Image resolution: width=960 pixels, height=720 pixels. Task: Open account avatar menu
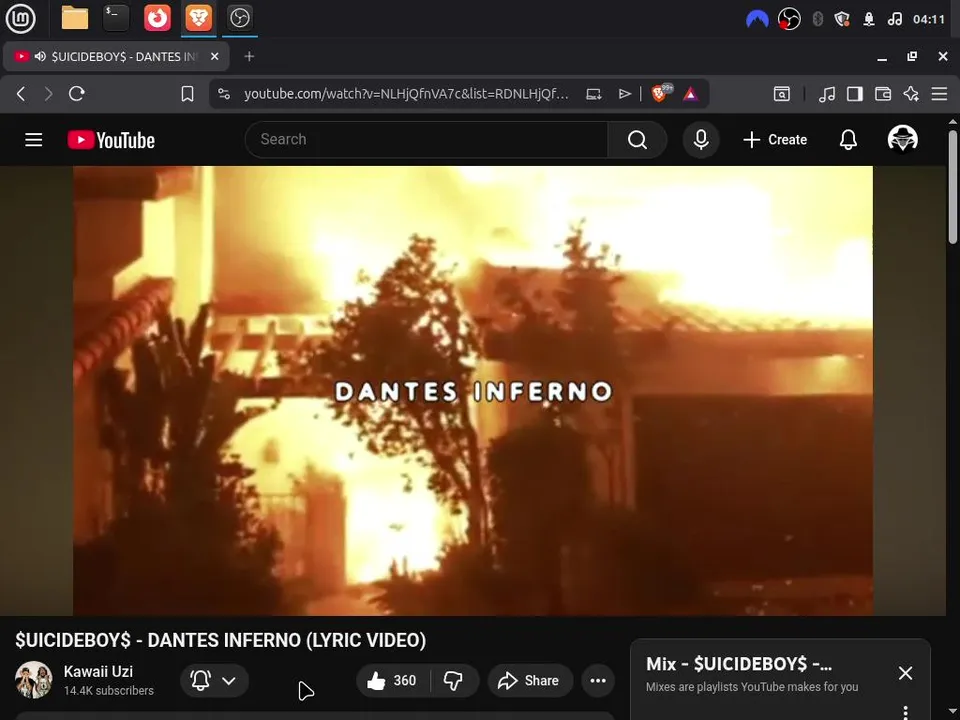coord(902,139)
